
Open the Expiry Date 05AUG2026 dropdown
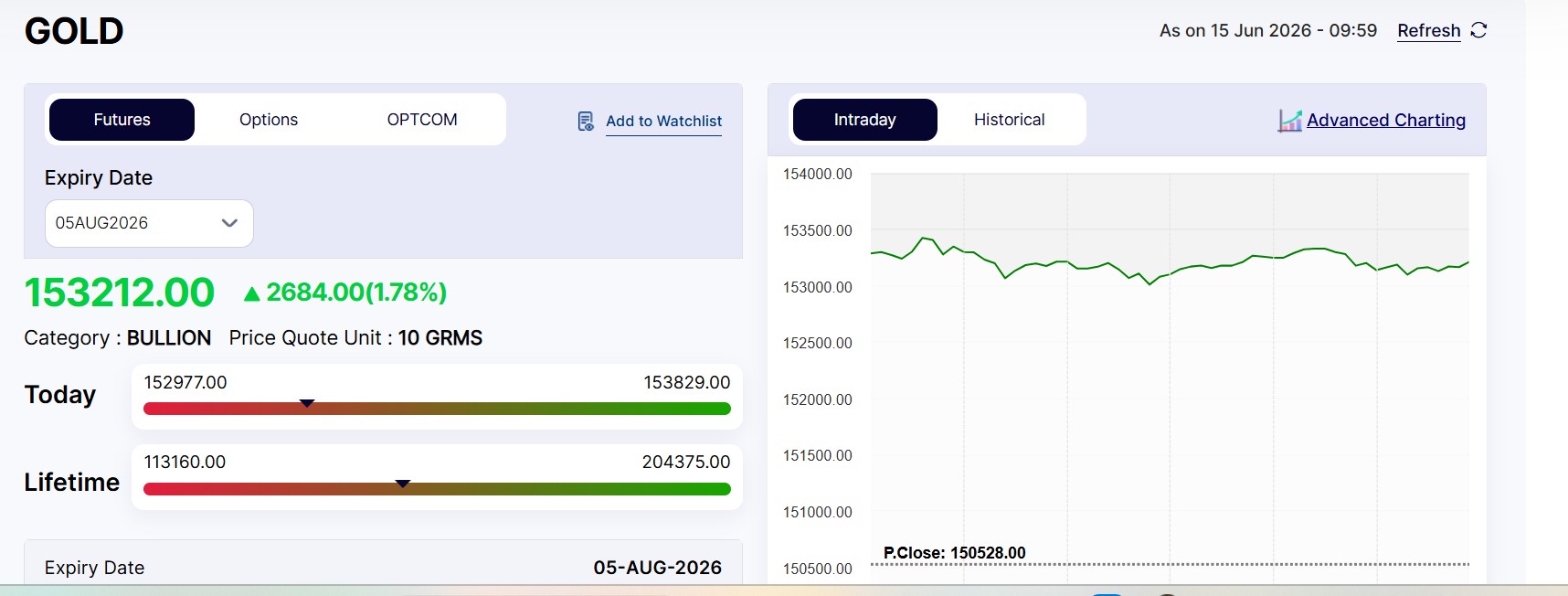pyautogui.click(x=149, y=223)
